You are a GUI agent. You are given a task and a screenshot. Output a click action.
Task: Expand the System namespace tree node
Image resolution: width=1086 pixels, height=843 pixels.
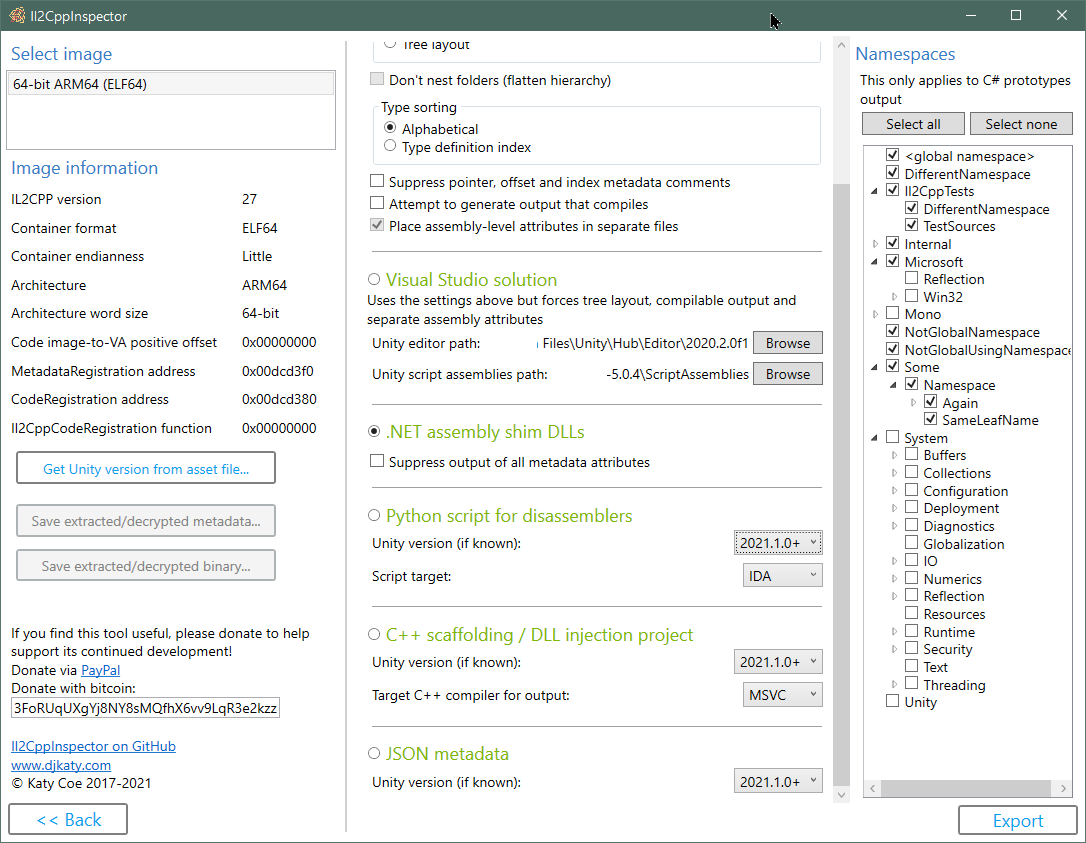875,437
